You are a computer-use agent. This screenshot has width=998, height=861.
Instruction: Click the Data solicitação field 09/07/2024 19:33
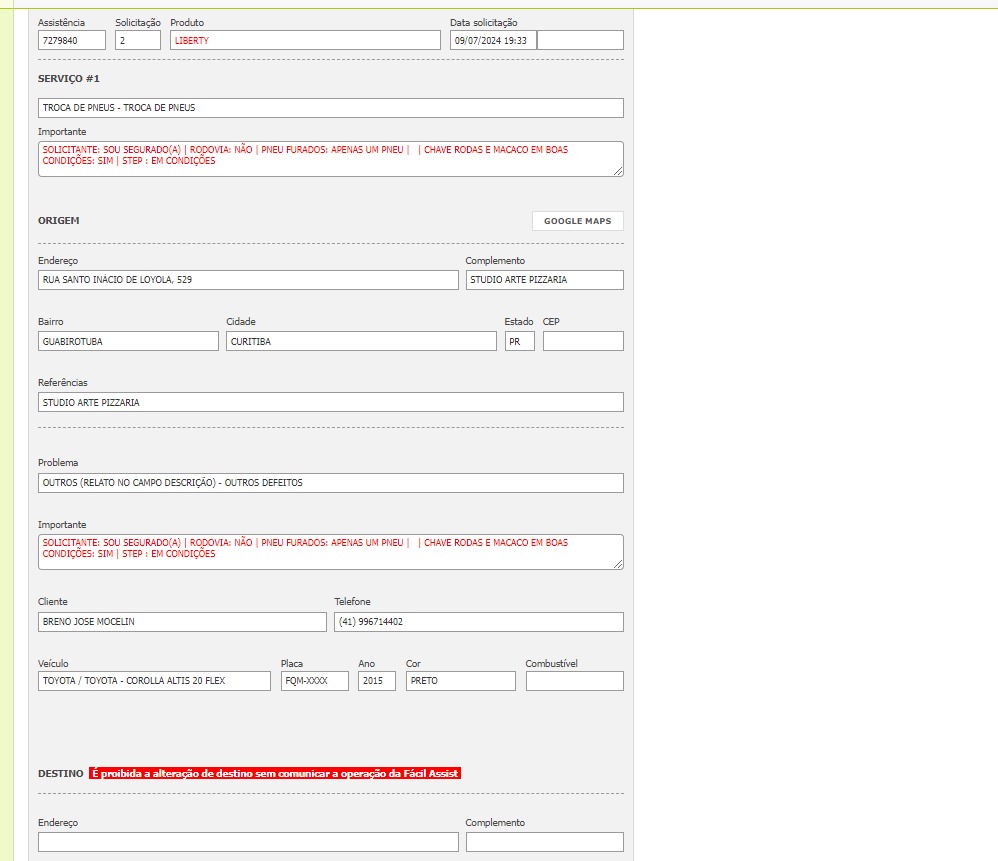click(493, 40)
